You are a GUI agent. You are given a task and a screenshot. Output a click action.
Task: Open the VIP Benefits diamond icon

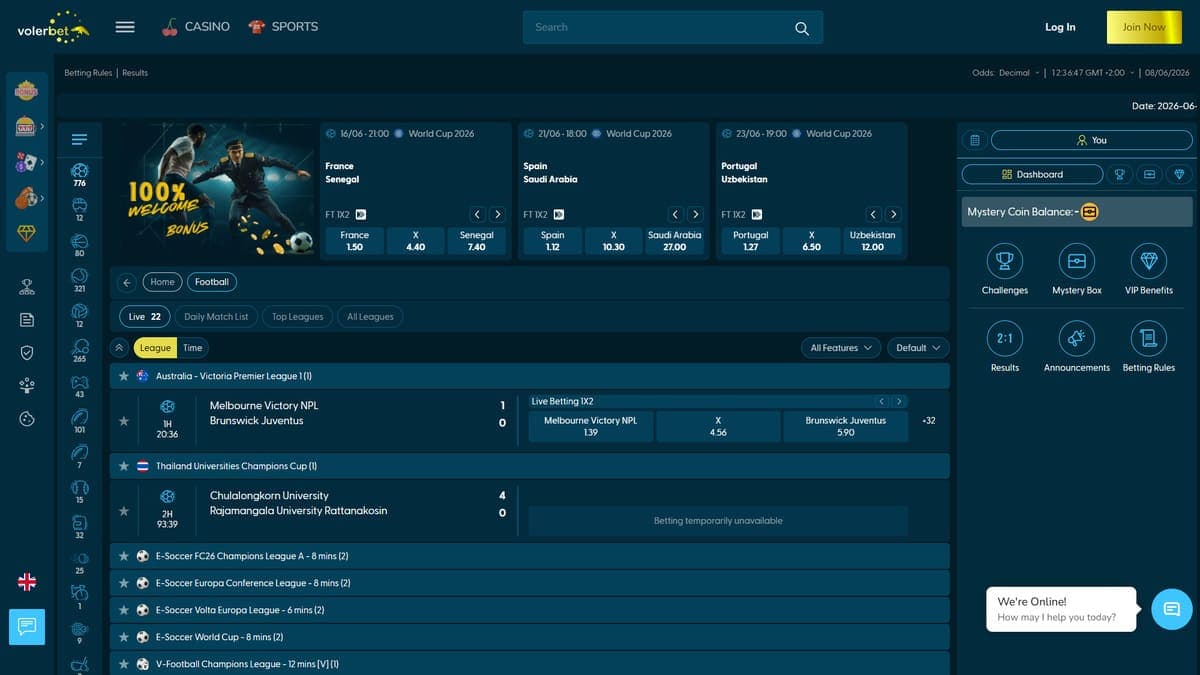(x=1149, y=260)
